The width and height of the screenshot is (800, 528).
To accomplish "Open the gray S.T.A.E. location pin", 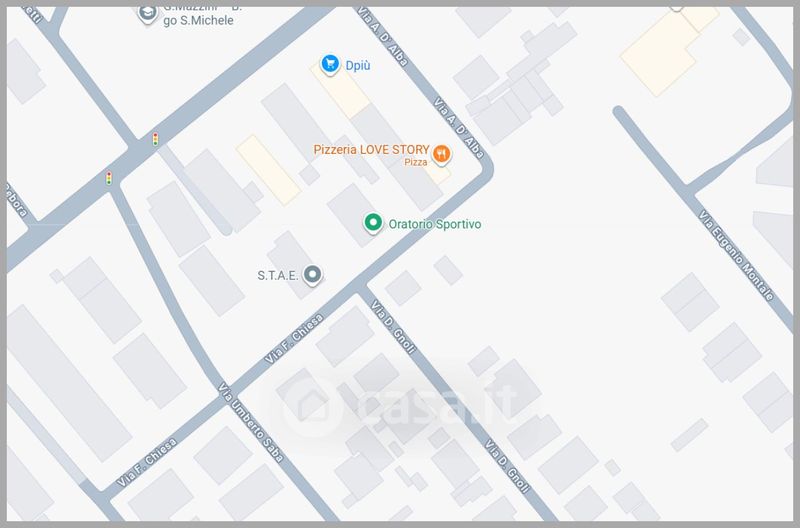I will click(x=312, y=275).
